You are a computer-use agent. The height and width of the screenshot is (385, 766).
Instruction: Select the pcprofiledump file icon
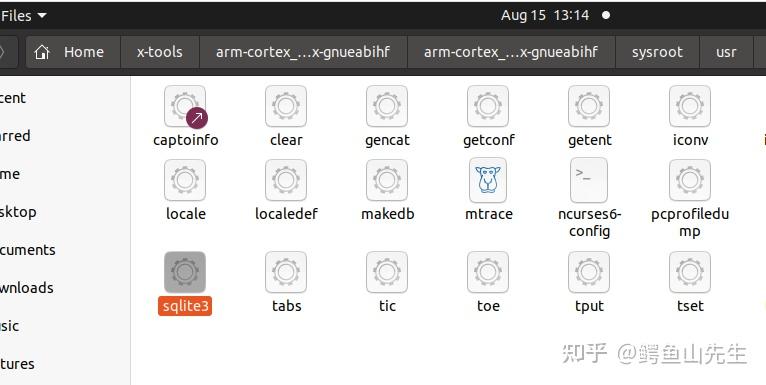(x=690, y=180)
